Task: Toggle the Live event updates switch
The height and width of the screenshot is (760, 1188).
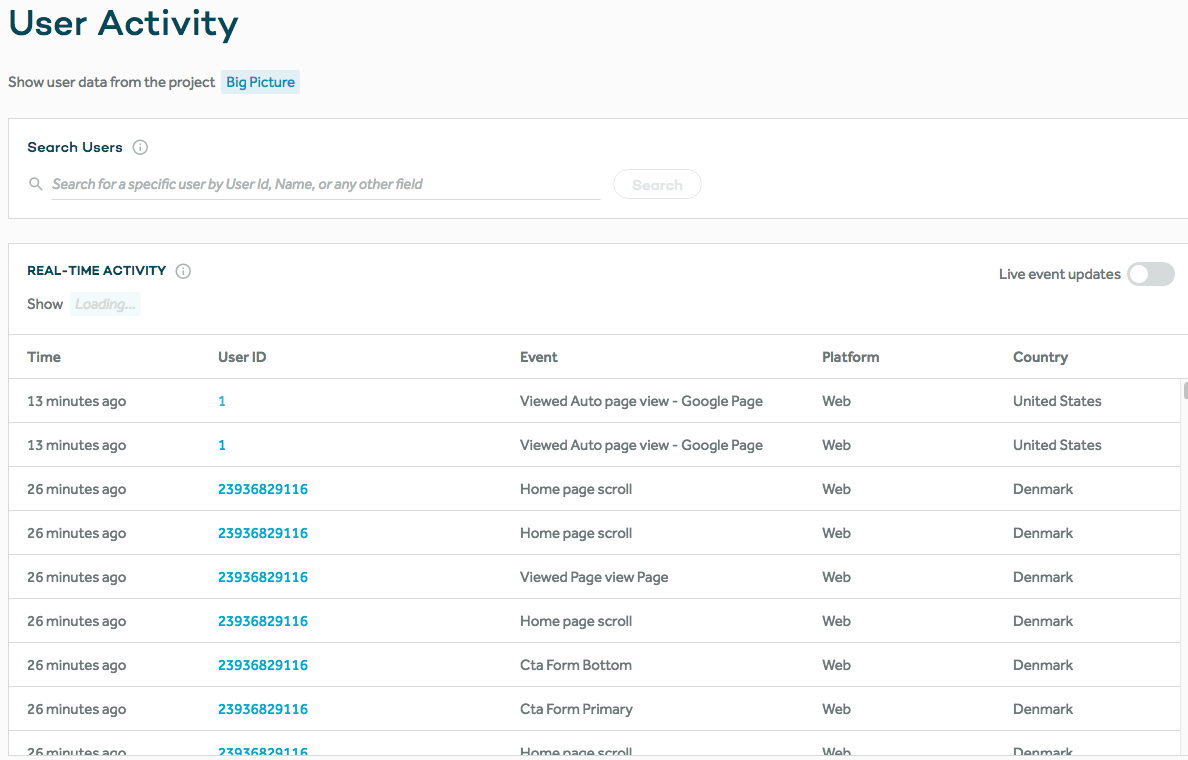Action: click(1150, 274)
